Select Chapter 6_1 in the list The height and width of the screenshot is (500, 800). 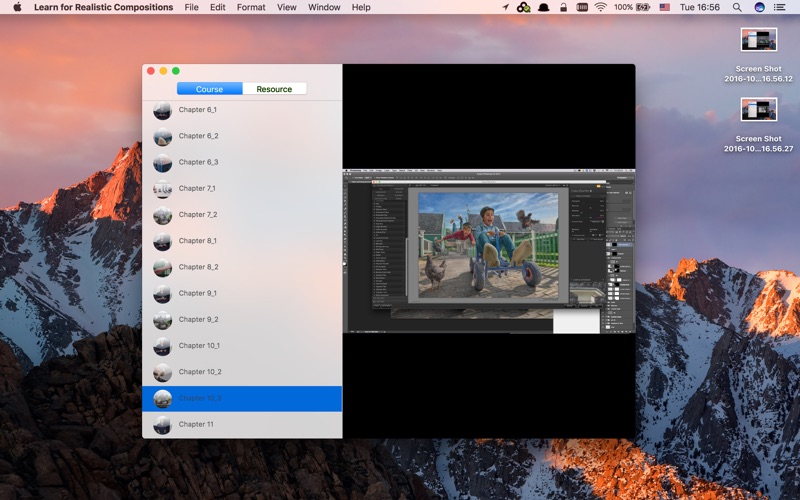click(242, 110)
